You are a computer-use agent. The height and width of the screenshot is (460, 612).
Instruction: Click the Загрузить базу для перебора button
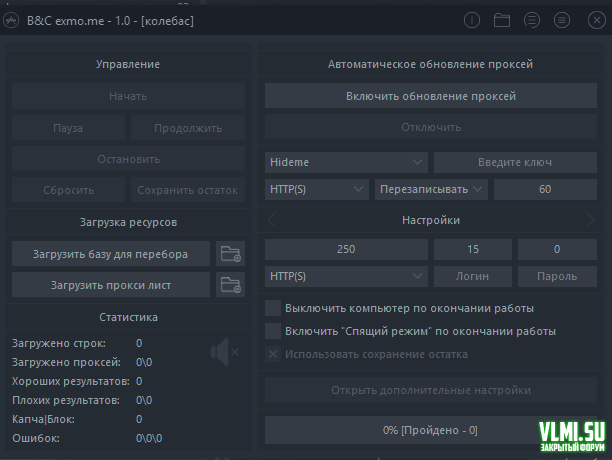(x=111, y=253)
